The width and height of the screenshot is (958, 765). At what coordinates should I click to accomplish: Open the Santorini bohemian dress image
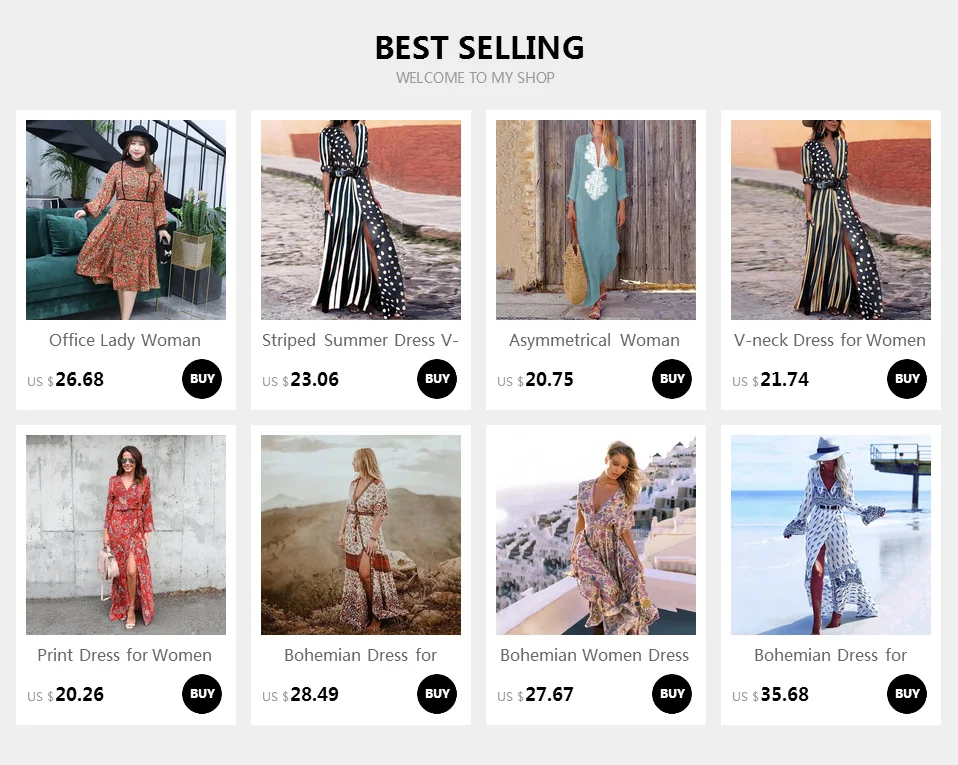coord(596,535)
